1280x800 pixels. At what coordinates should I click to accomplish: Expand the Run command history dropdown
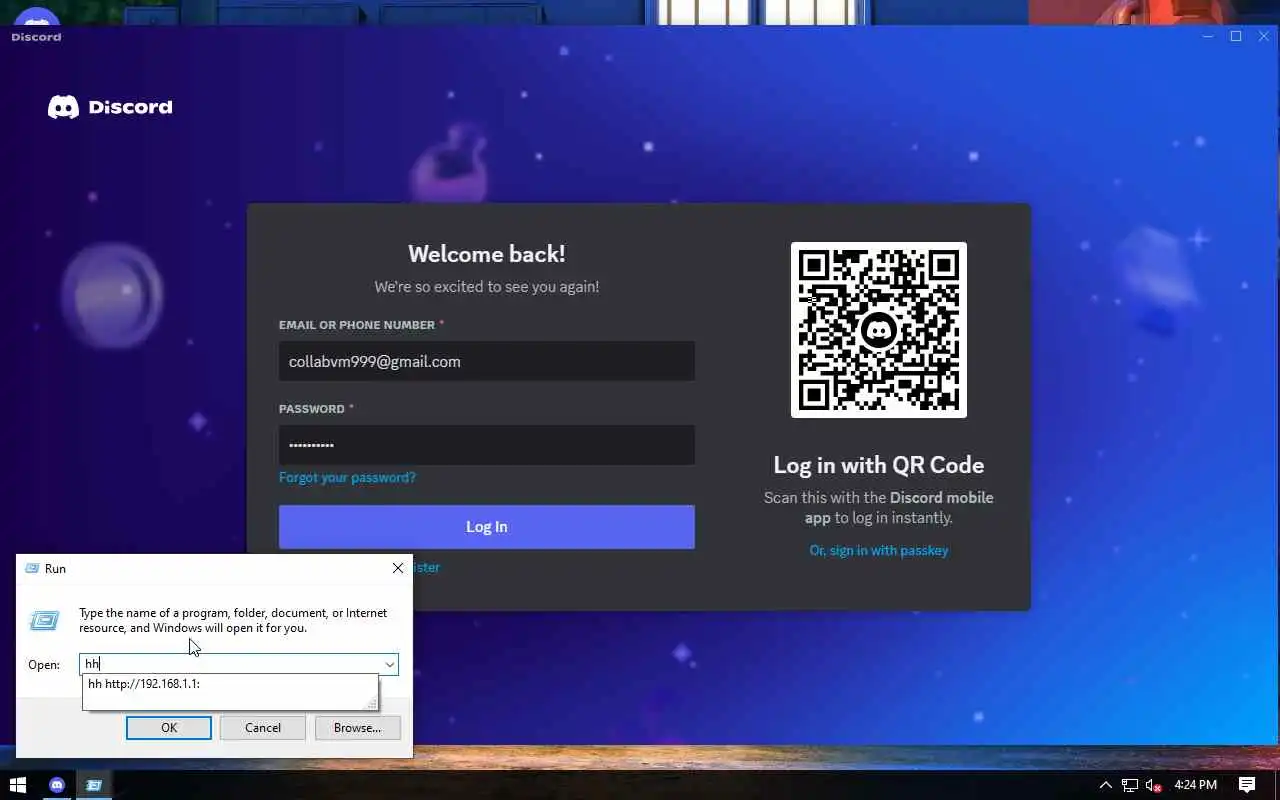(x=390, y=664)
